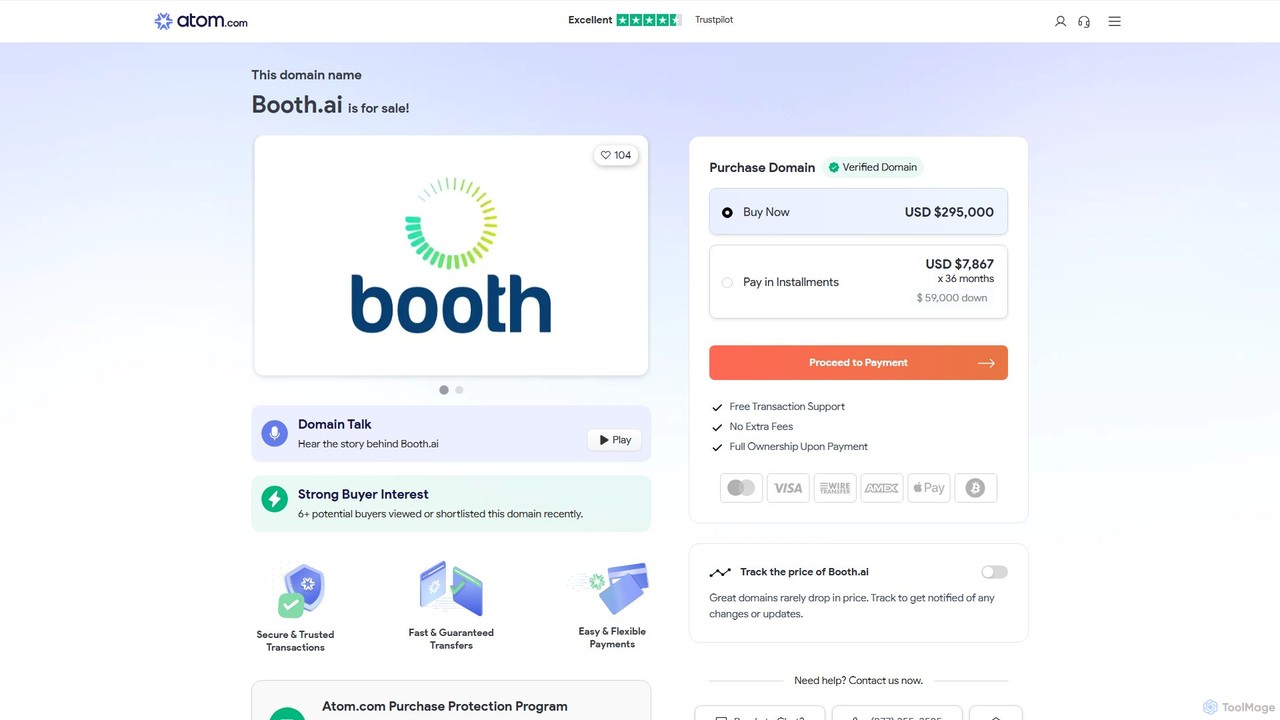
Task: Click 'Full Ownership Upon Payment' text
Action: coord(798,447)
